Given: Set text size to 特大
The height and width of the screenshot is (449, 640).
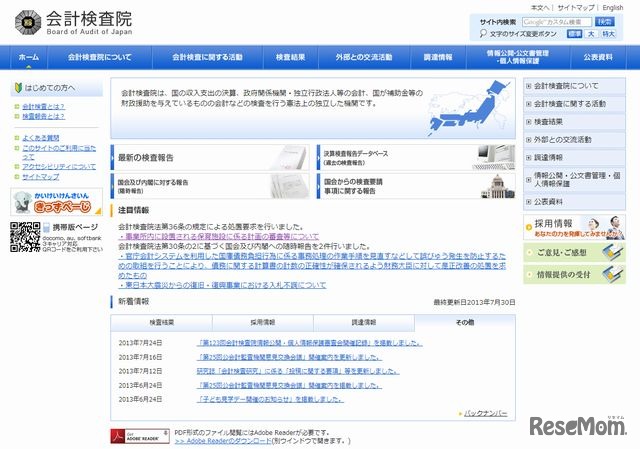Looking at the screenshot, I should tap(608, 34).
